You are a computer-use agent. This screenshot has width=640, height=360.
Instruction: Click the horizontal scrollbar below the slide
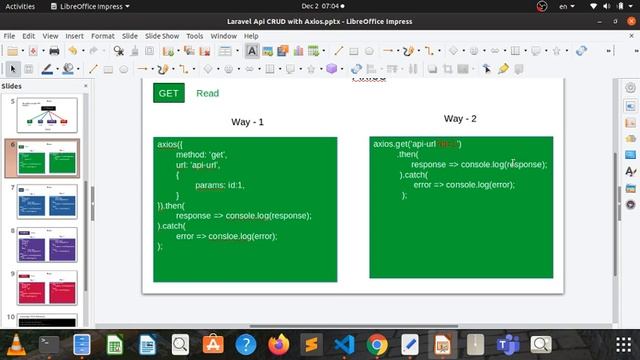pos(353,326)
